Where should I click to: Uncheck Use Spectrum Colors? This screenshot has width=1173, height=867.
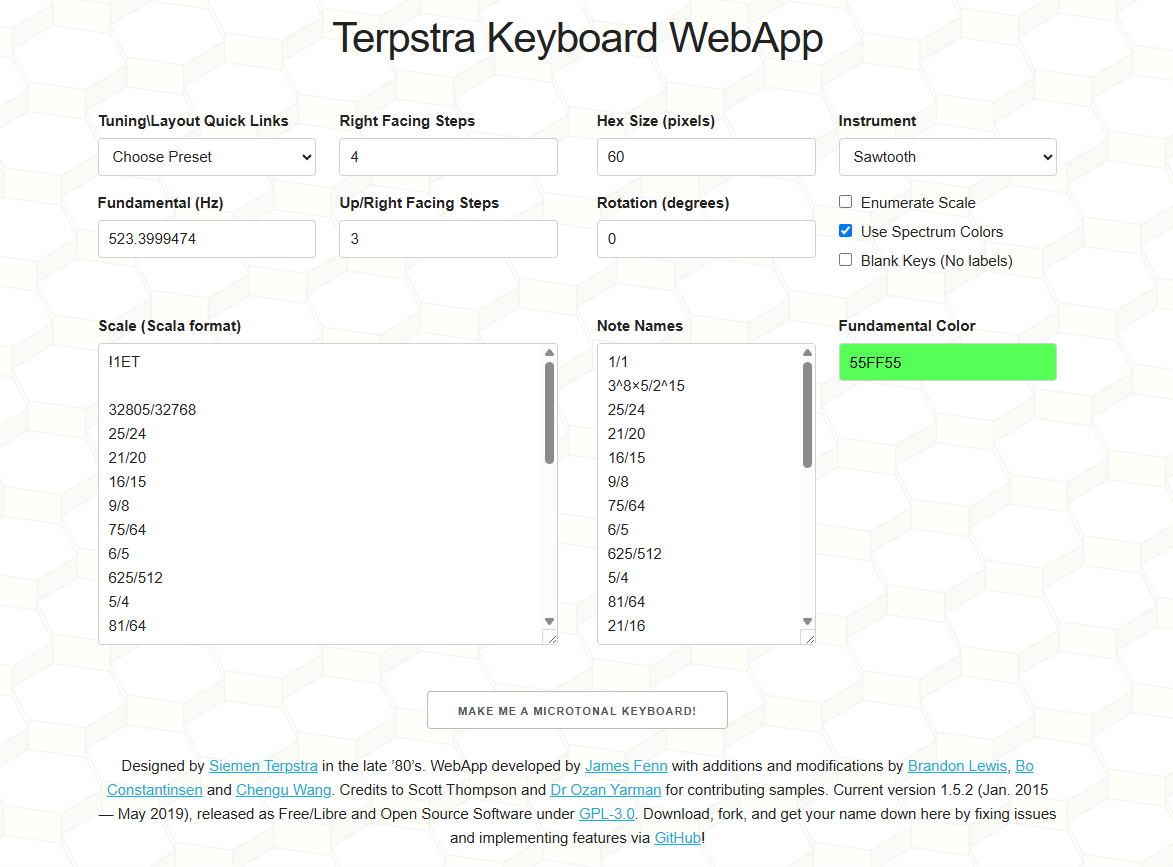pos(845,231)
